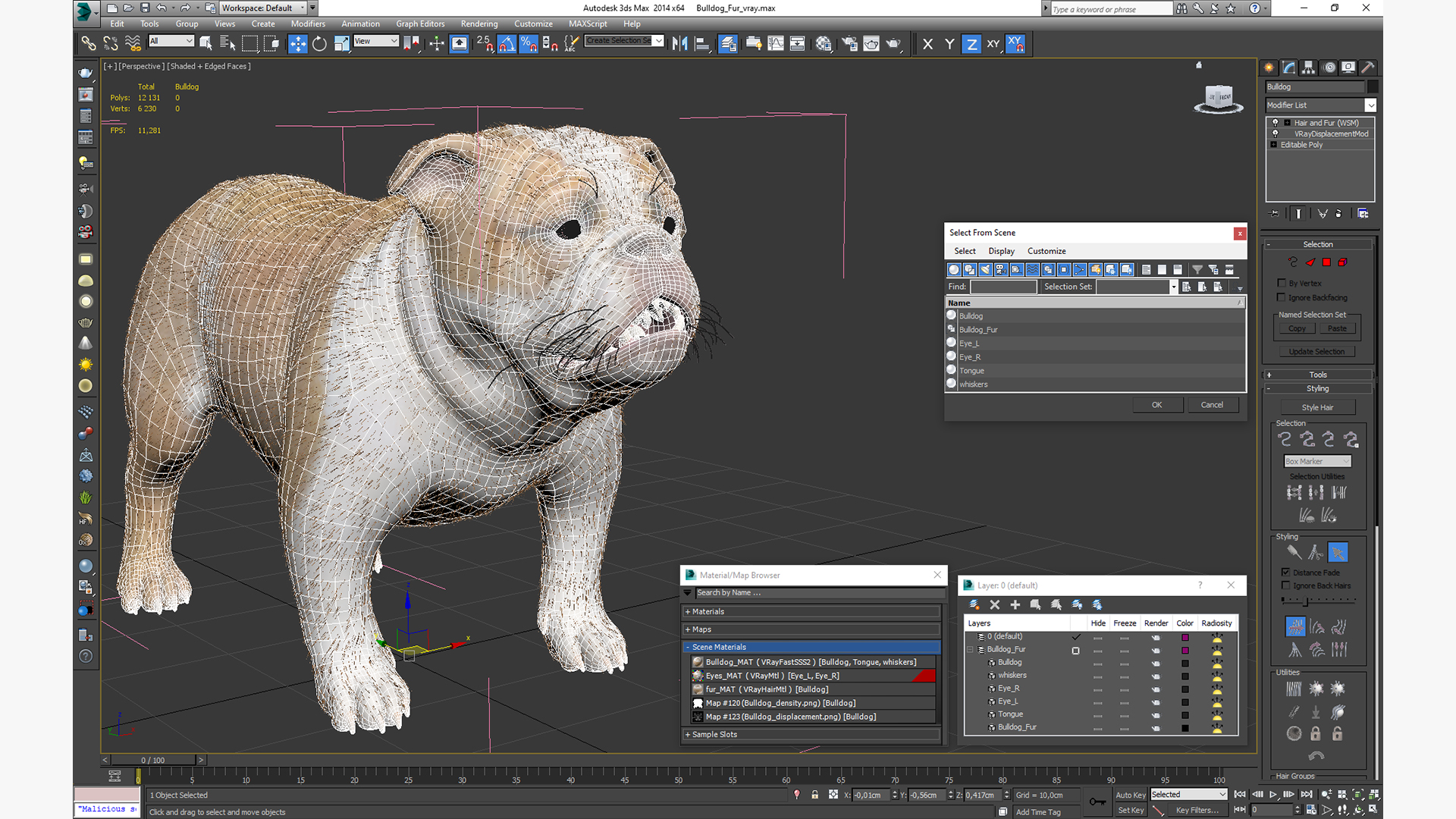Enable the By Vertex checkbox
The height and width of the screenshot is (819, 1456).
tap(1282, 283)
